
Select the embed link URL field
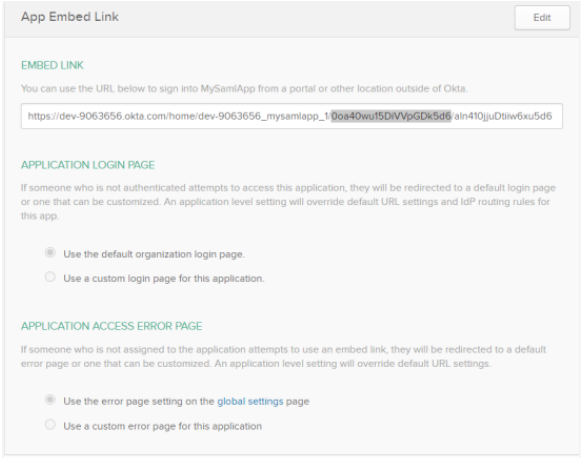pyautogui.click(x=291, y=116)
